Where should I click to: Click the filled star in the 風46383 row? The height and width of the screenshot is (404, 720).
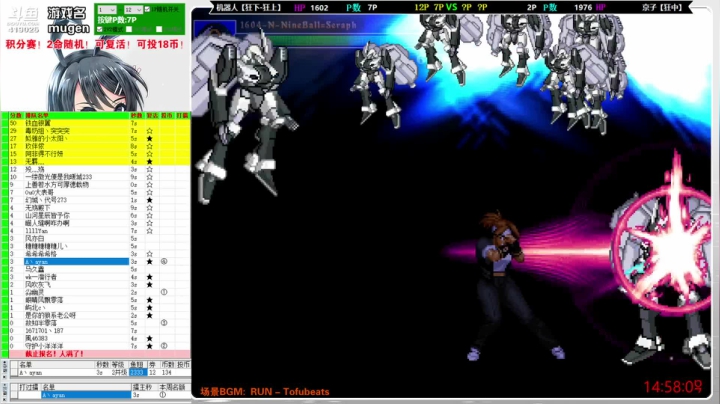click(149, 338)
